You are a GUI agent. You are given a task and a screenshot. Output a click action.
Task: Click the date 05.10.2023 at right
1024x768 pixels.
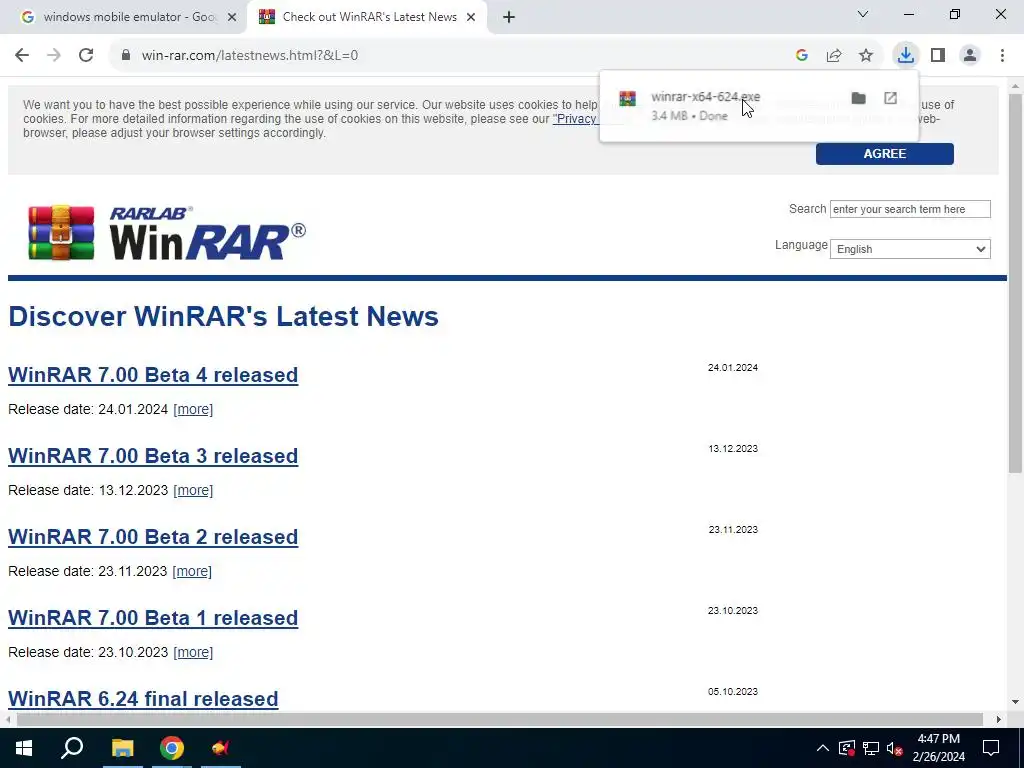(x=733, y=692)
